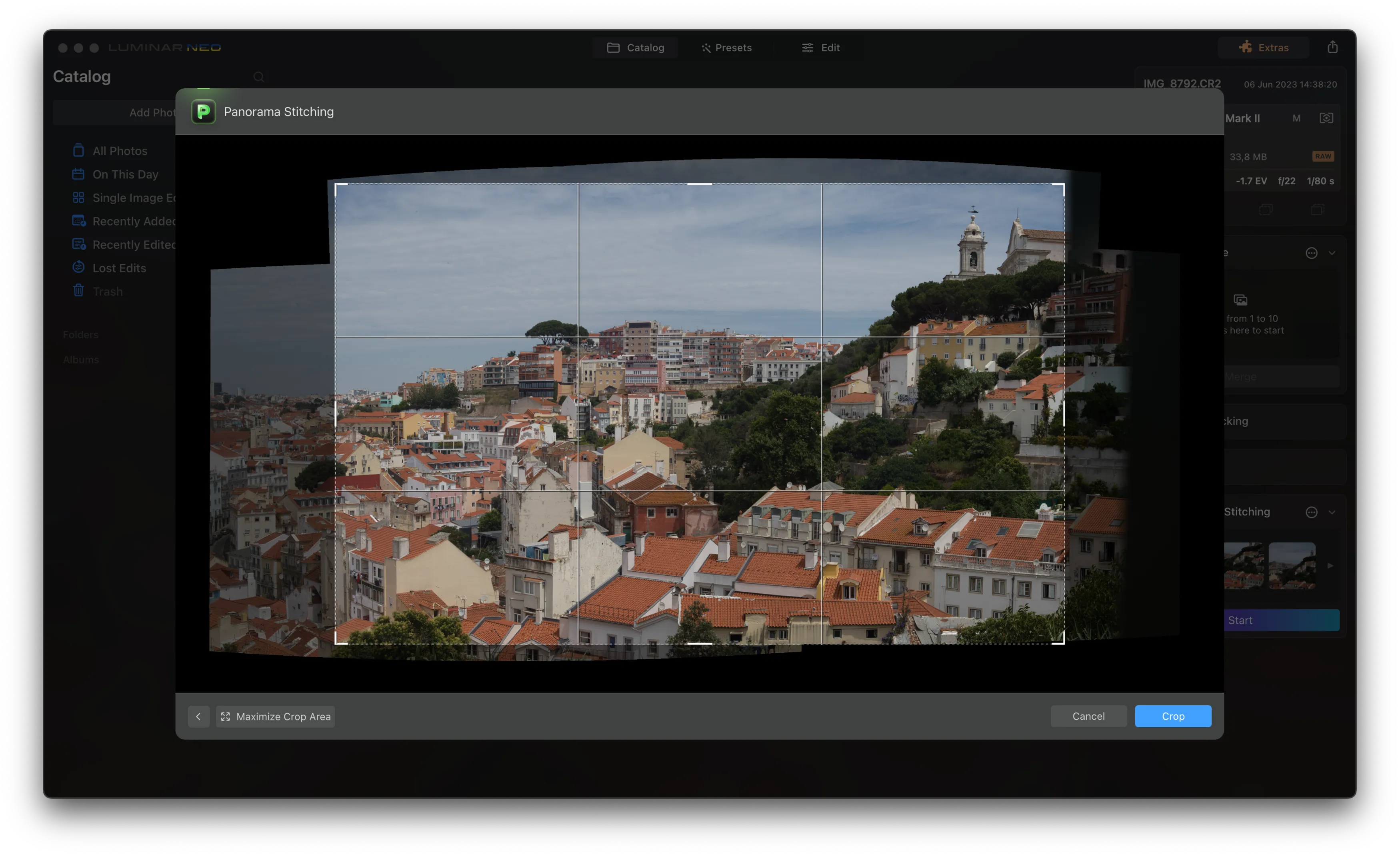The image size is (1400, 856).
Task: Click the Extras puzzle piece button
Action: 1263,47
